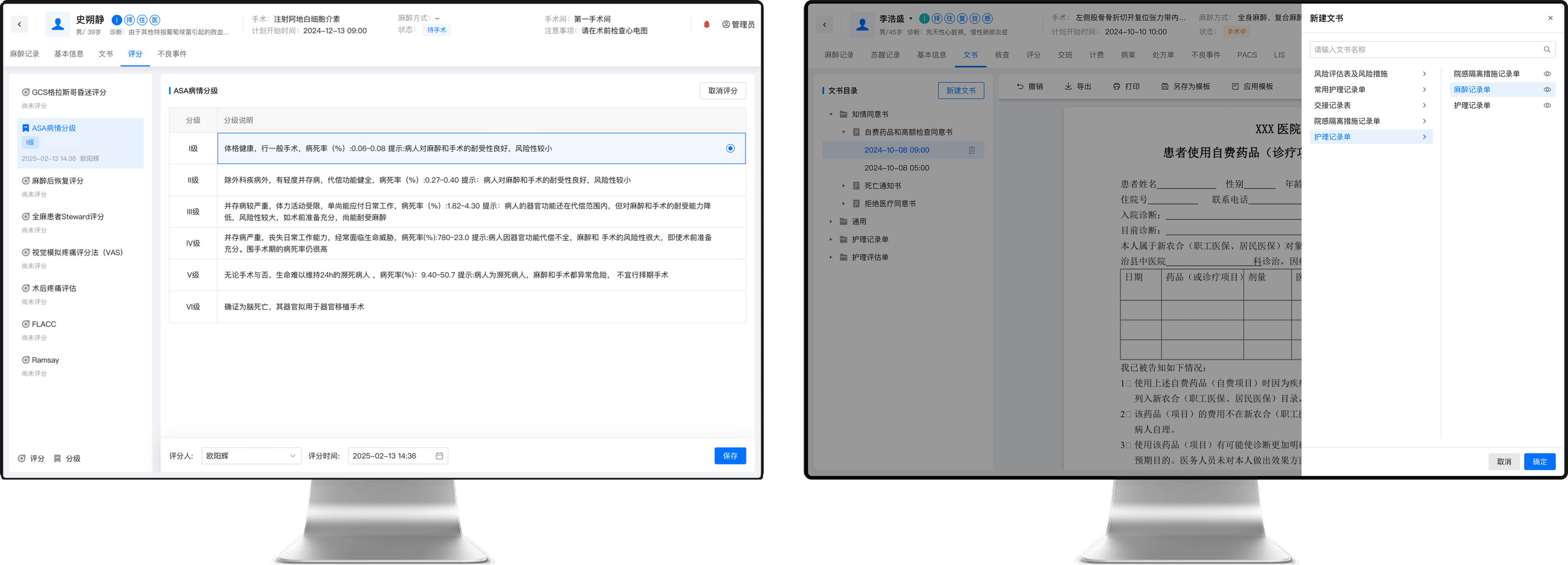This screenshot has width=1568, height=565.
Task: Click the 取消评分 button
Action: pyautogui.click(x=722, y=91)
